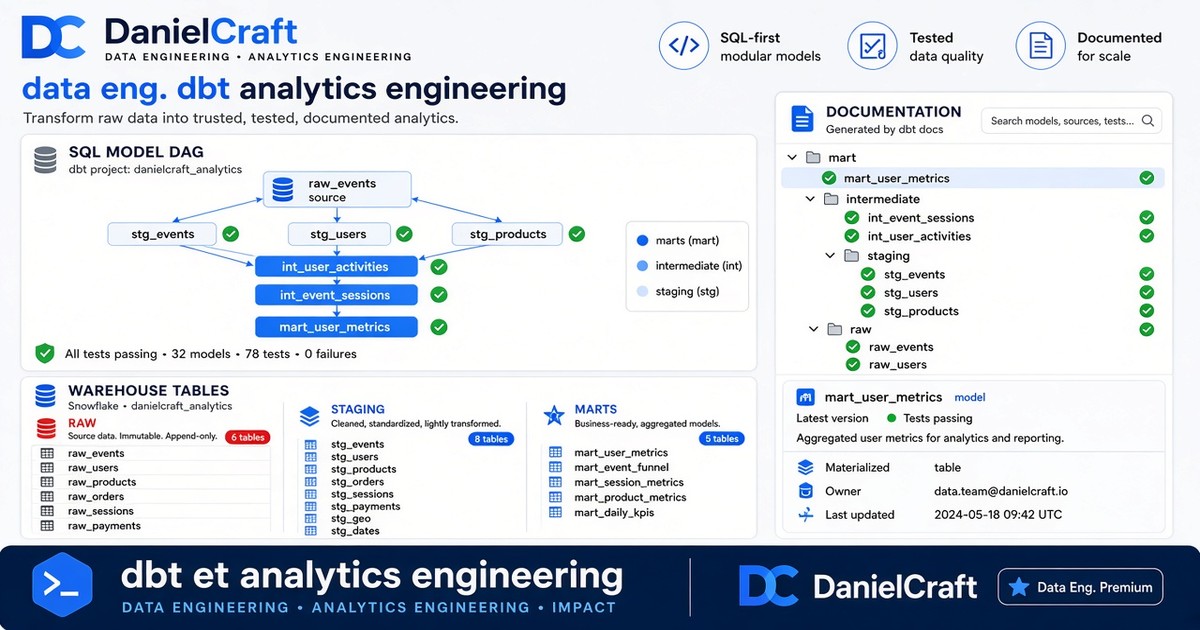
Task: Select raw_users in docs tree
Action: [897, 365]
